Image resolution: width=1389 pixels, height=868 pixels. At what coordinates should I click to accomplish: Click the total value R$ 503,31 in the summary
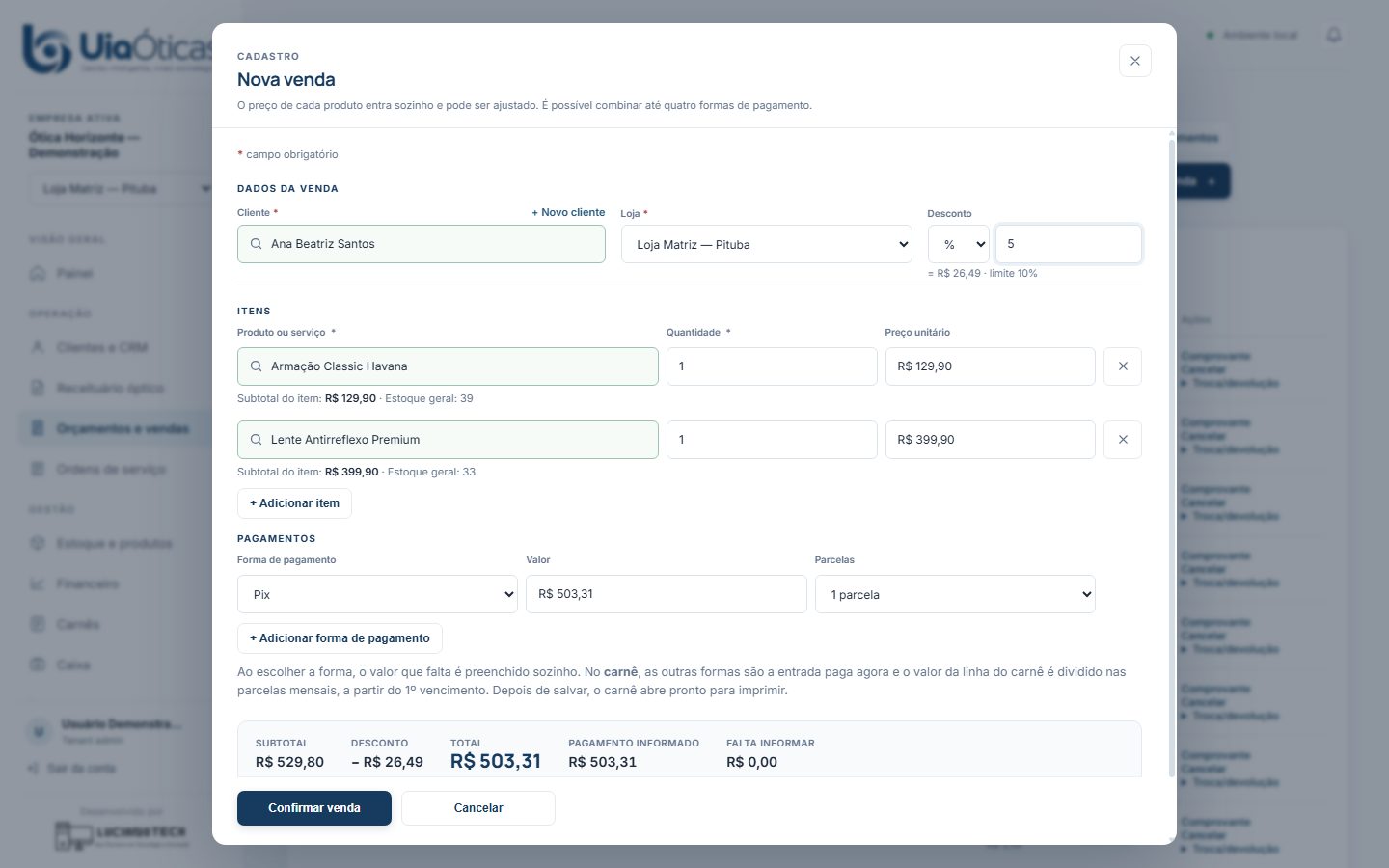[496, 761]
